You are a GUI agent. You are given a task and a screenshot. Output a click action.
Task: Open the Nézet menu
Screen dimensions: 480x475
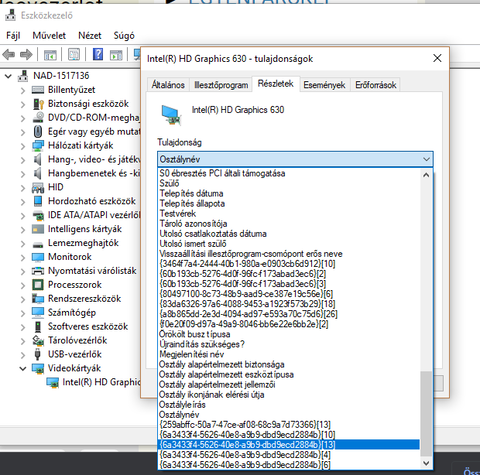[x=90, y=35]
